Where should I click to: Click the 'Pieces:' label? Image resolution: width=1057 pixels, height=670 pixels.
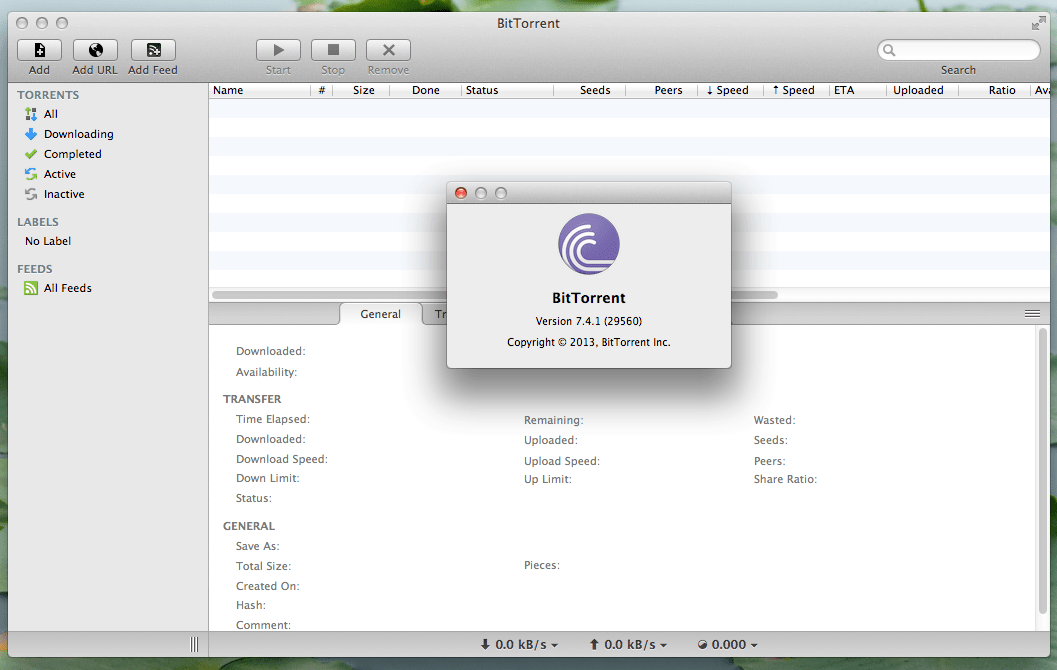tap(542, 565)
